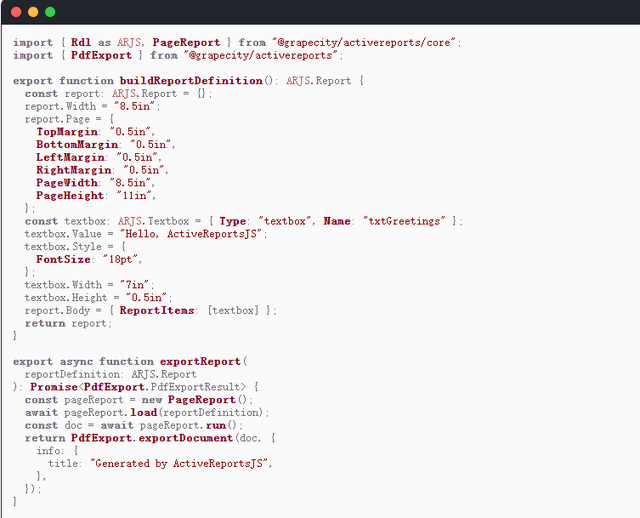Click the FontSize property name
The width and height of the screenshot is (640, 518).
click(x=63, y=259)
